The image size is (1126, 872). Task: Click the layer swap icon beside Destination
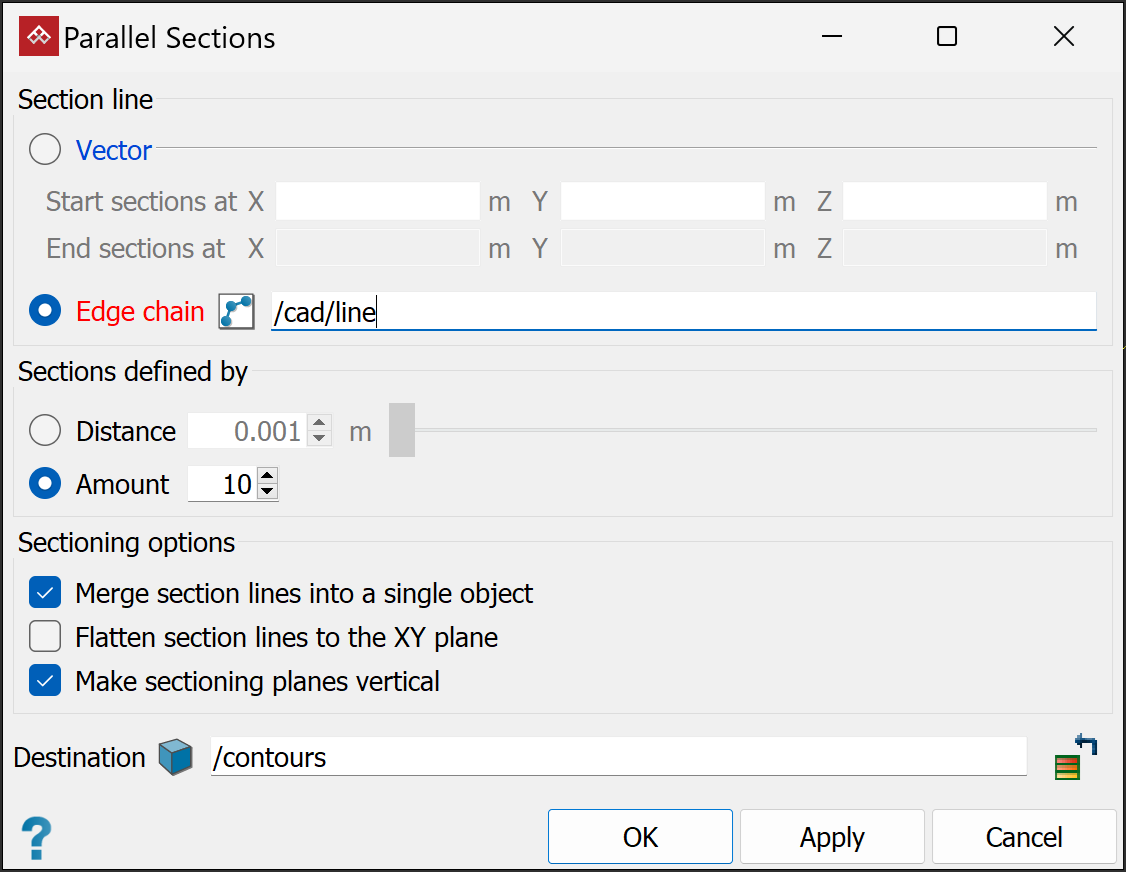tap(1075, 757)
